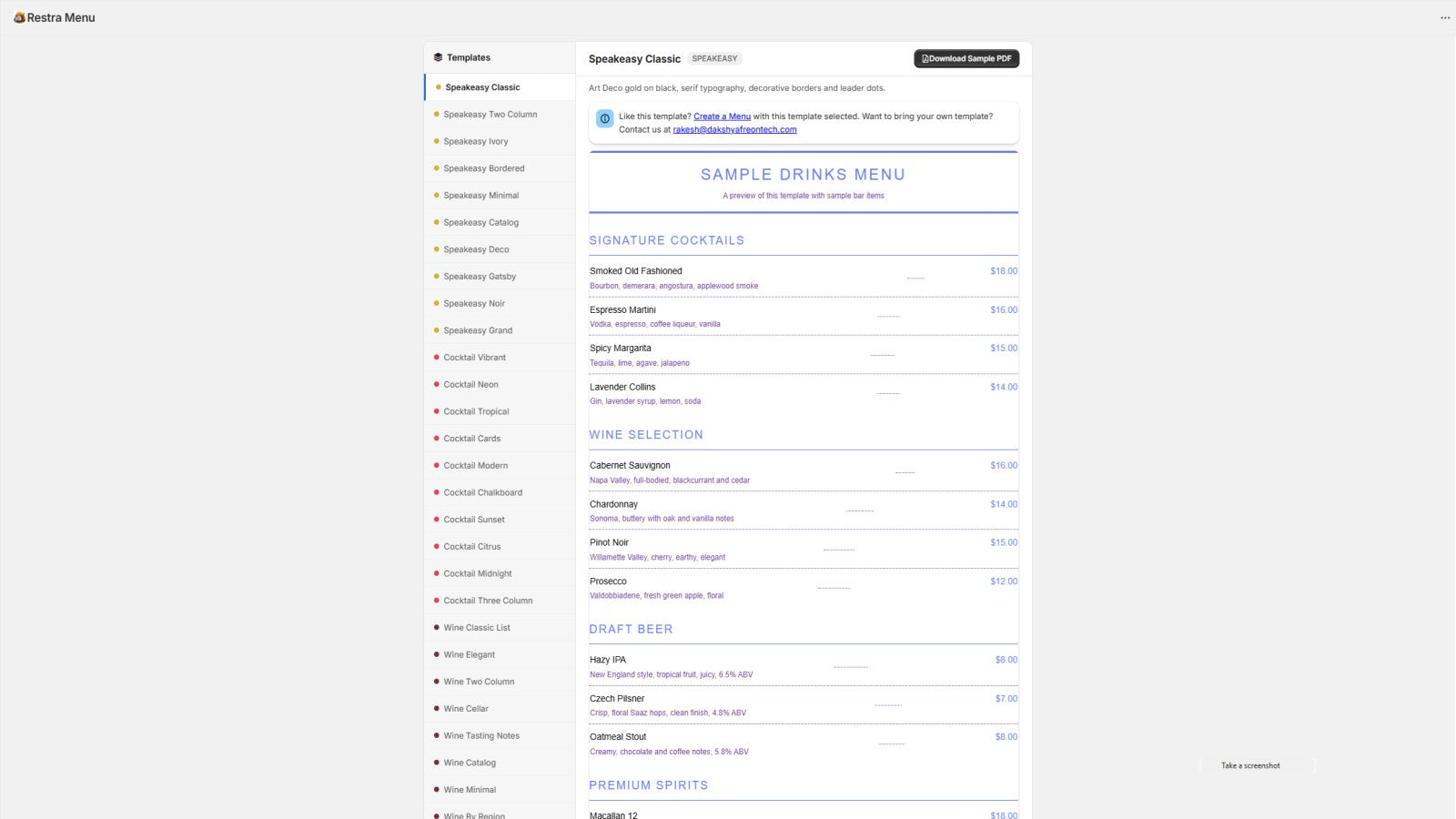
Task: Select the Speakeasy Noir template
Action: 474,303
